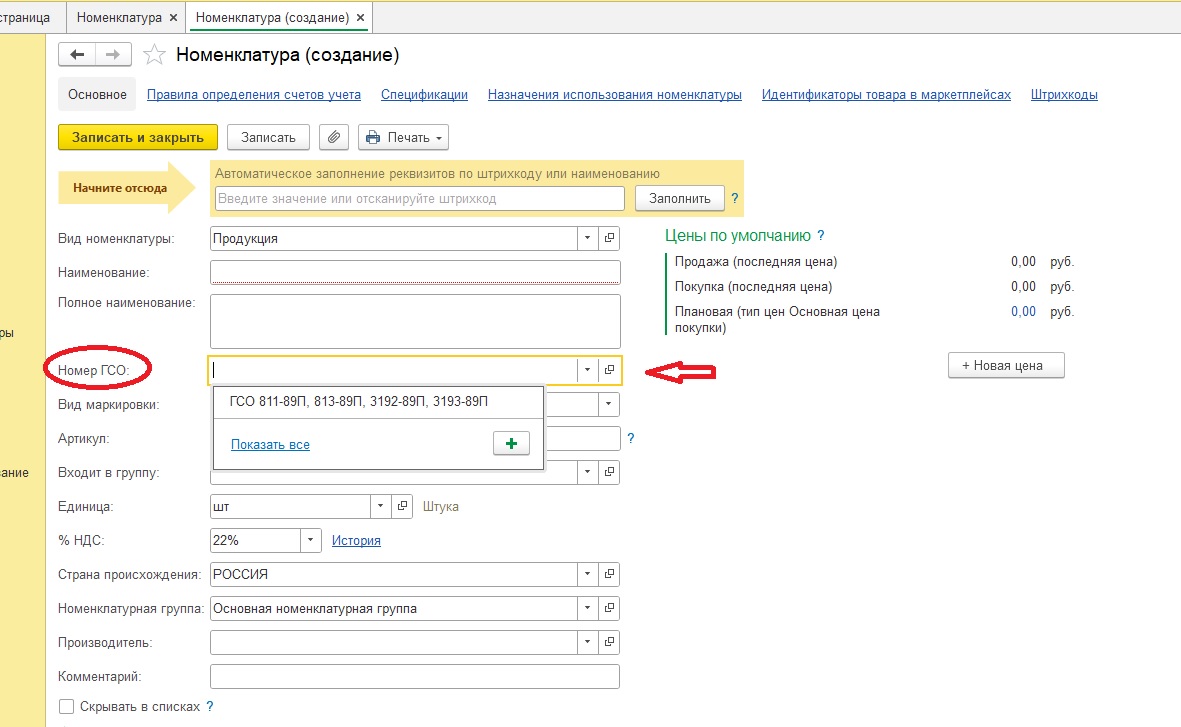
Task: Click the Заполнить button
Action: click(680, 198)
